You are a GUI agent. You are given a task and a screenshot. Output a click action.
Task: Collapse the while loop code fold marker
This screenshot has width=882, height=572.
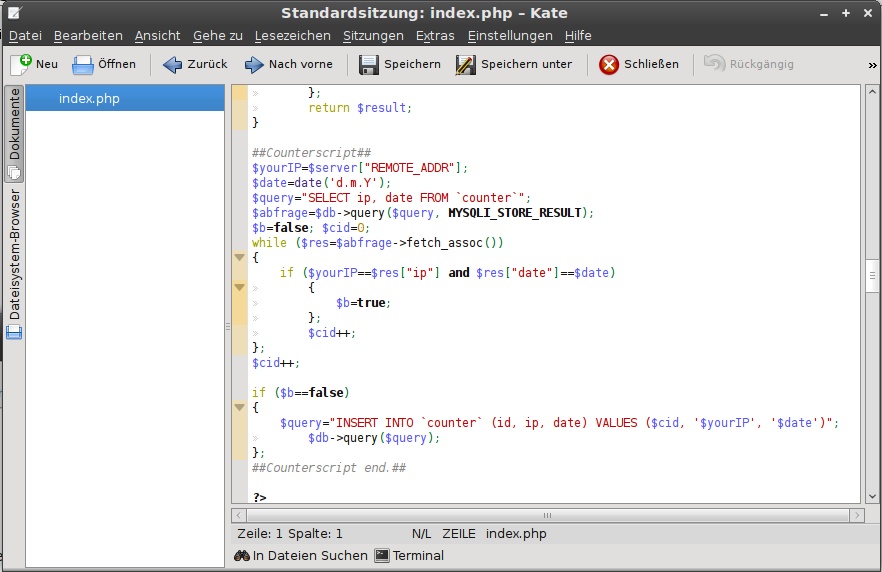(240, 257)
